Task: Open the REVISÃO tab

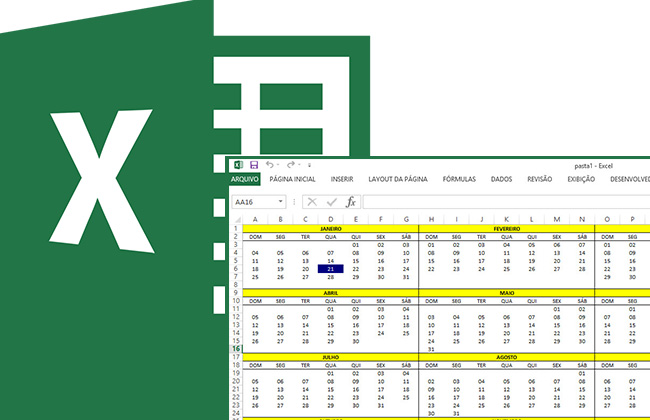Action: [540, 179]
